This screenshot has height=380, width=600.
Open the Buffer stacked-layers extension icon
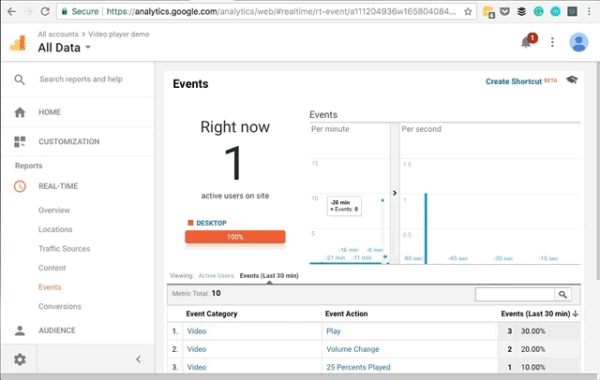tap(522, 11)
